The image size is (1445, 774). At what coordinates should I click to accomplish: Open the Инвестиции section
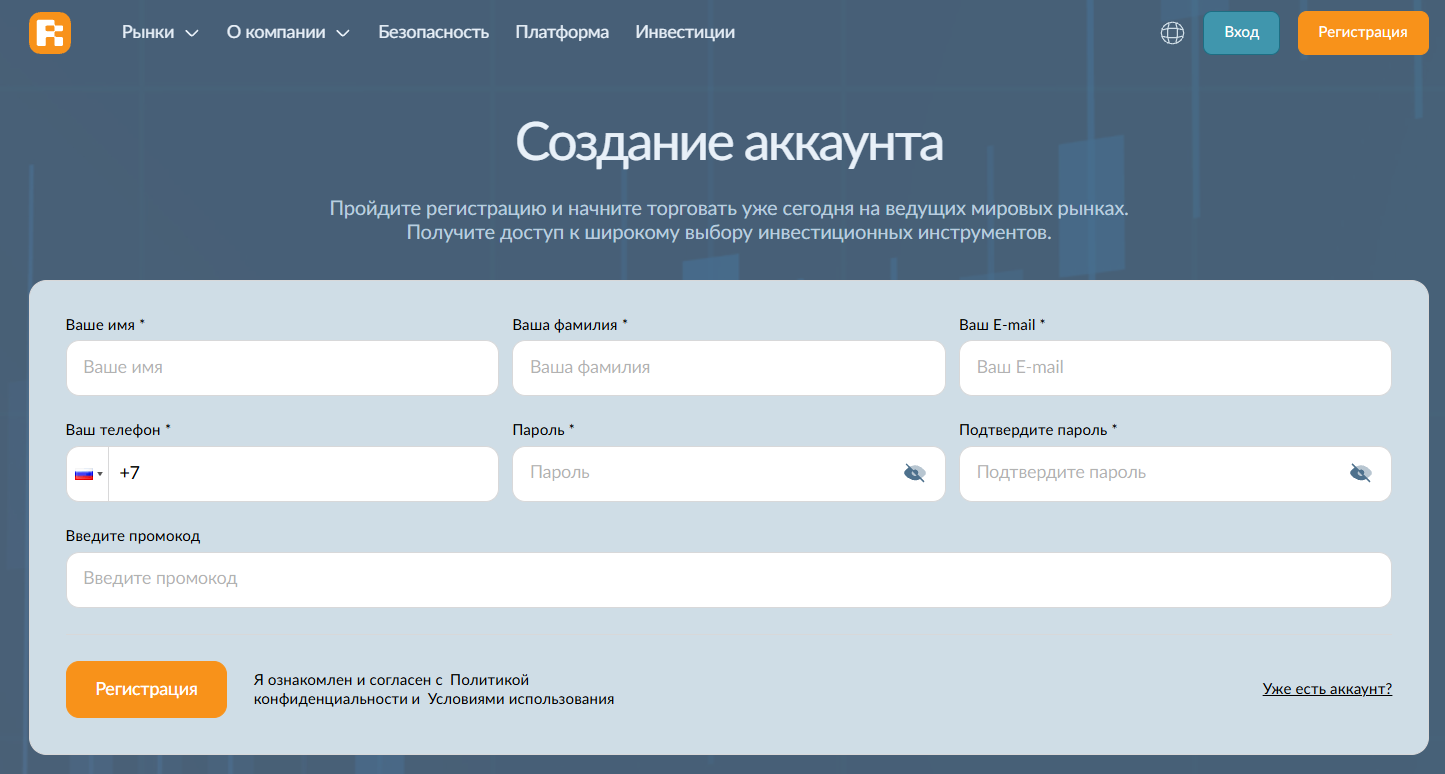point(685,33)
